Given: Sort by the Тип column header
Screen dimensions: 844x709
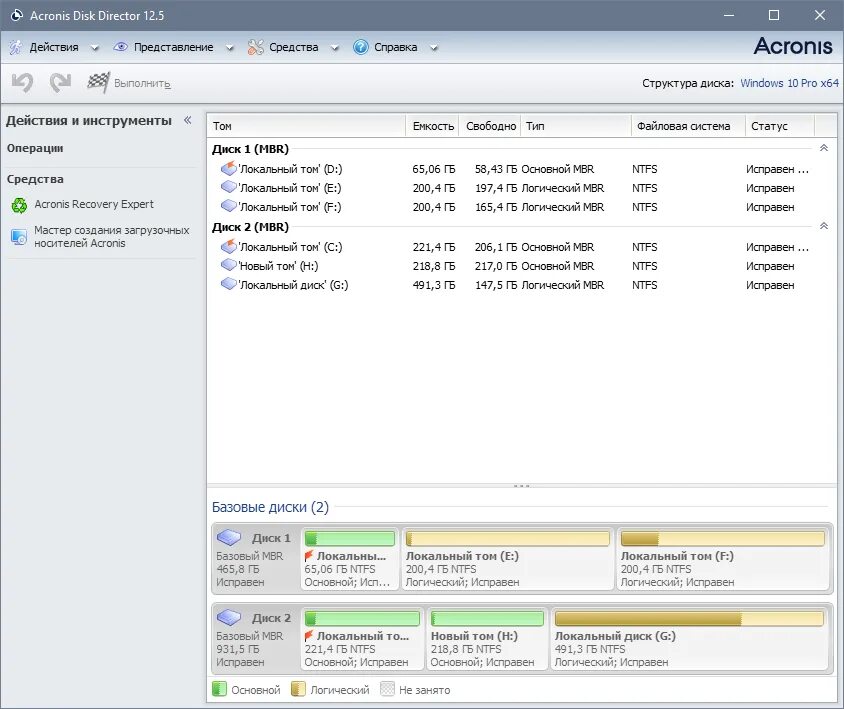Looking at the screenshot, I should pyautogui.click(x=575, y=126).
